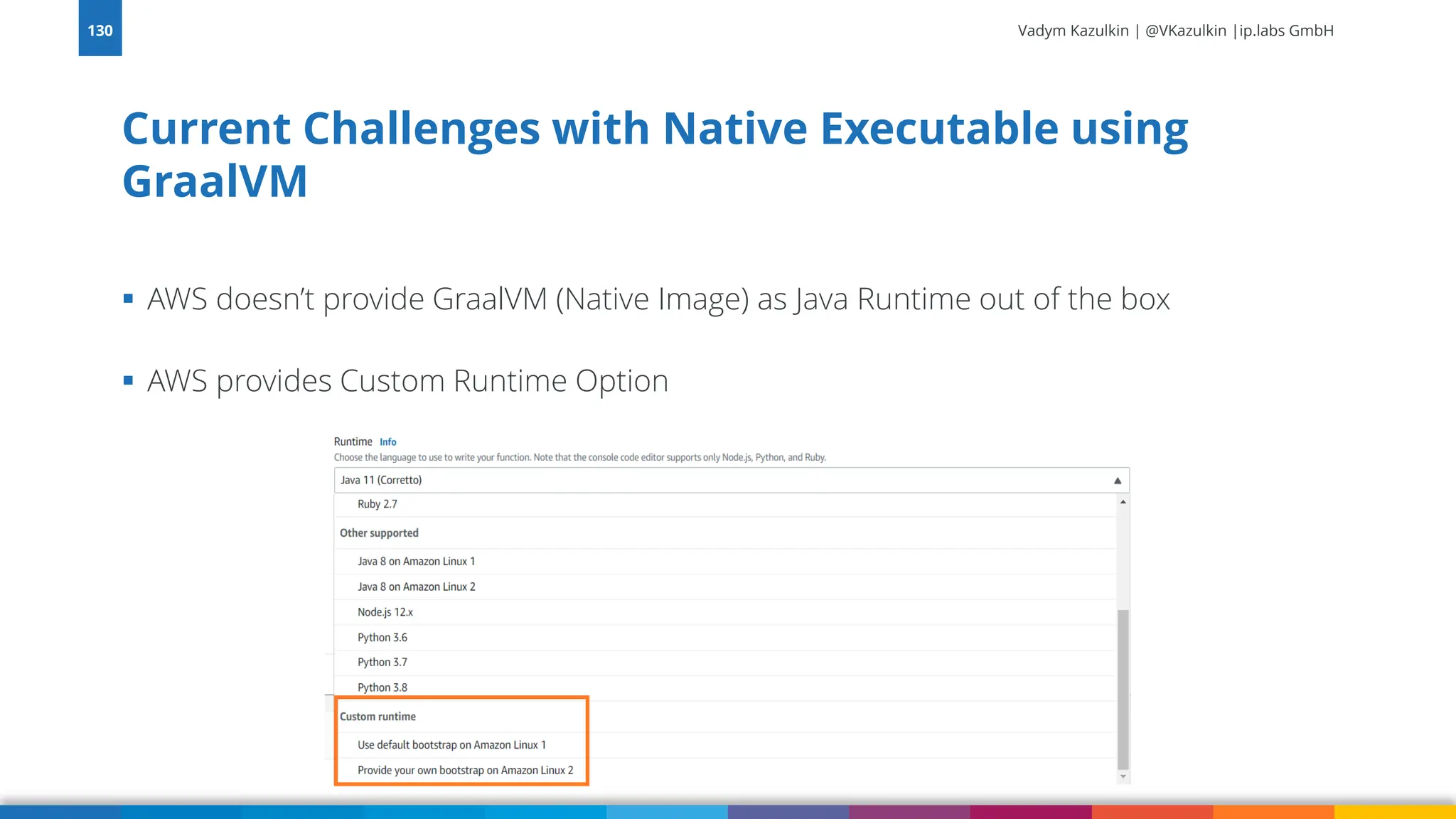Click scrollbar down arrow in runtime list

pyautogui.click(x=1123, y=777)
